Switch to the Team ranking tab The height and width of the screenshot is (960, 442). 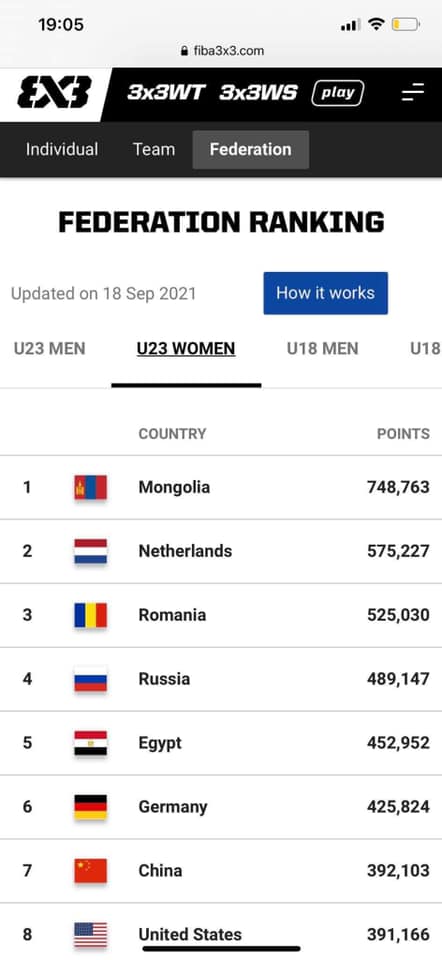click(154, 149)
